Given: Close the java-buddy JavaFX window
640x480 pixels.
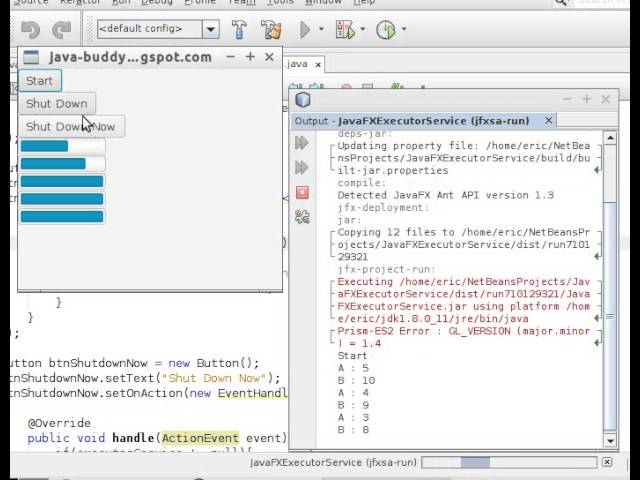Looking at the screenshot, I should [x=269, y=57].
